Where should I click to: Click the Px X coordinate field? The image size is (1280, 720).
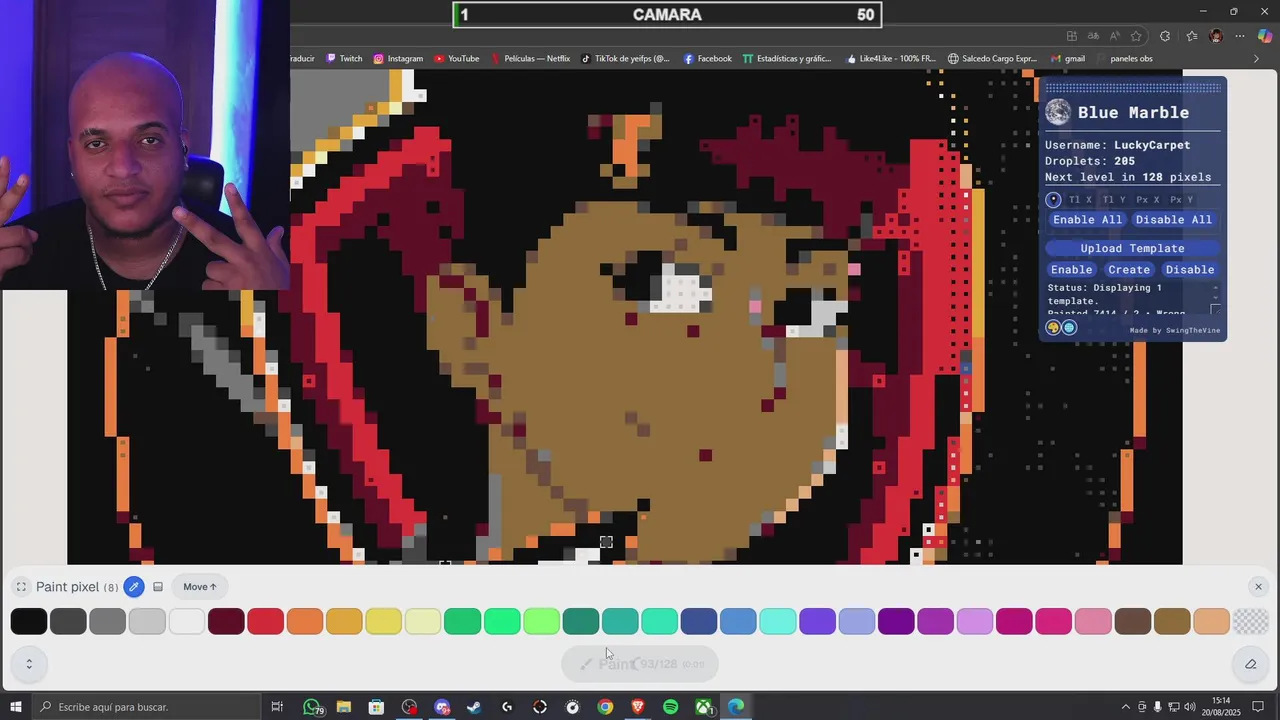coord(1148,200)
